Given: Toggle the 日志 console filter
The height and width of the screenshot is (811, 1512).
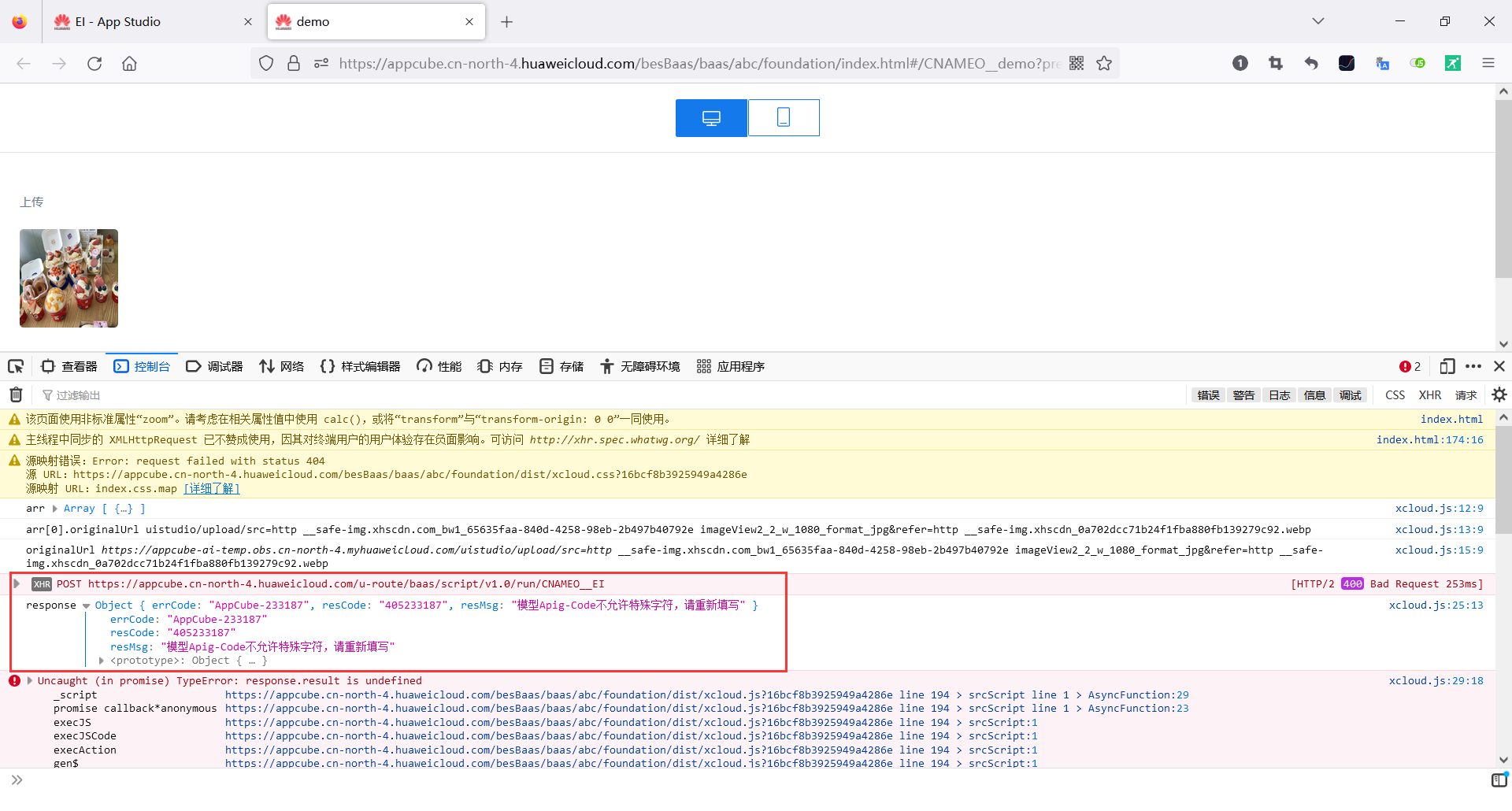Looking at the screenshot, I should click(1280, 395).
